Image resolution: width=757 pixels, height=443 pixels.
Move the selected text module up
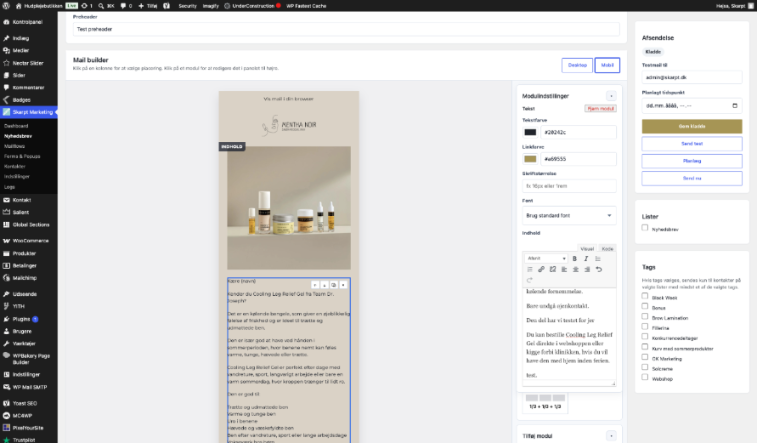315,285
